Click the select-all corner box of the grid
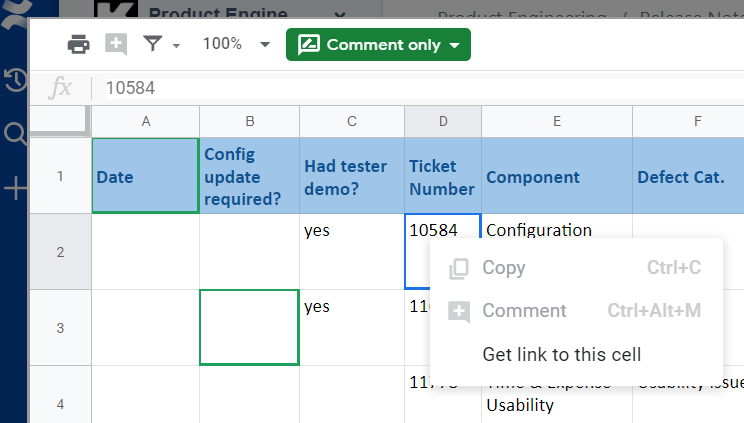Image resolution: width=744 pixels, height=423 pixels. [60, 121]
